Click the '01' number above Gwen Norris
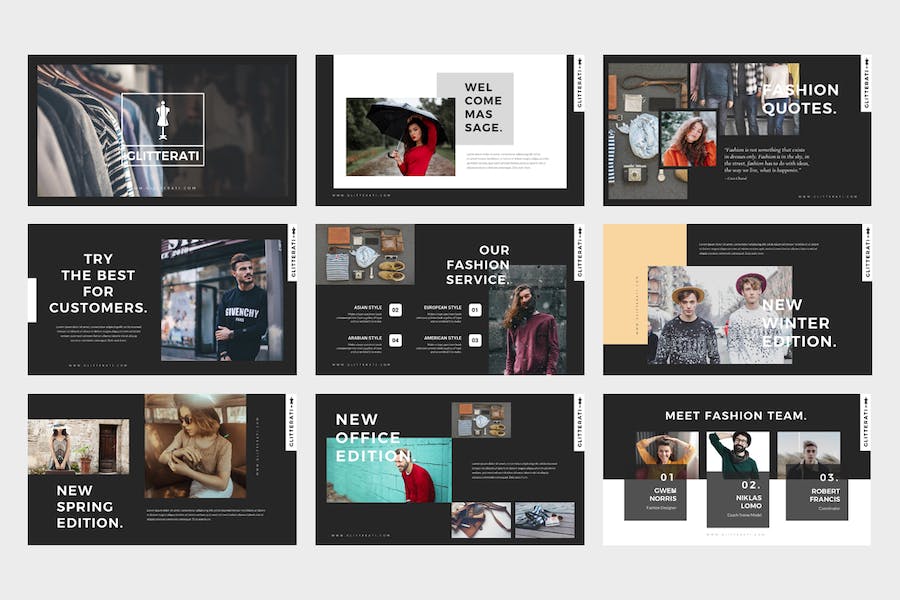This screenshot has height=600, width=900. [667, 477]
